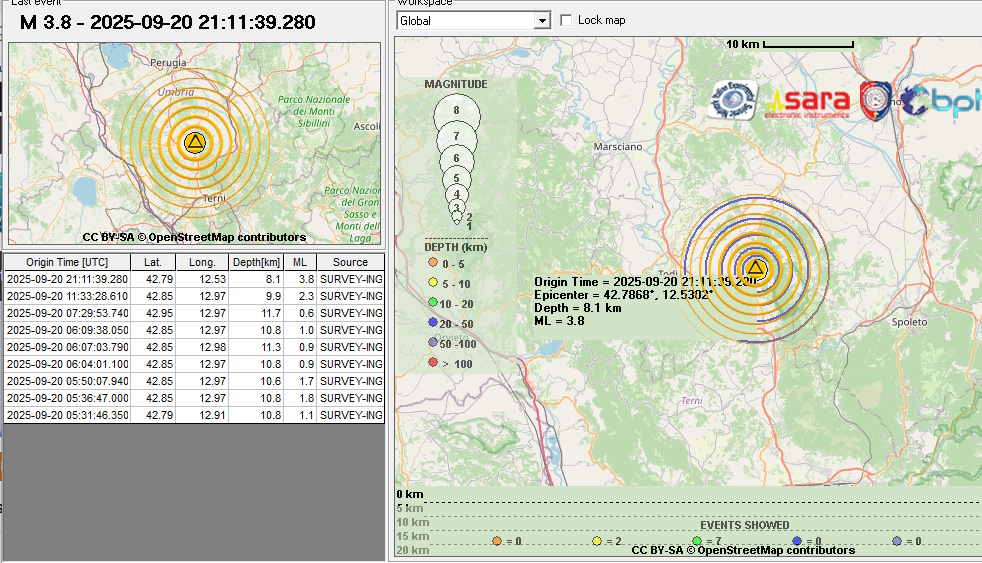Sort table by Origin Time [UTC] column
The image size is (982, 563).
click(67, 262)
